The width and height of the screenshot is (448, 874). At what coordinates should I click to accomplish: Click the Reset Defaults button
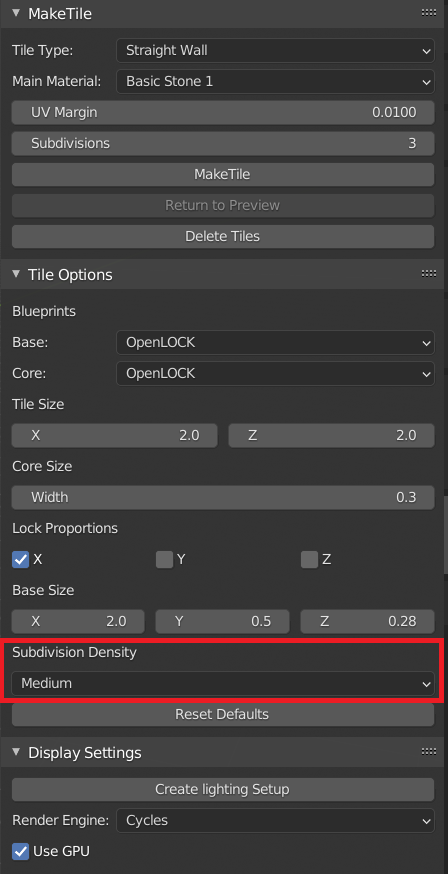click(x=223, y=714)
